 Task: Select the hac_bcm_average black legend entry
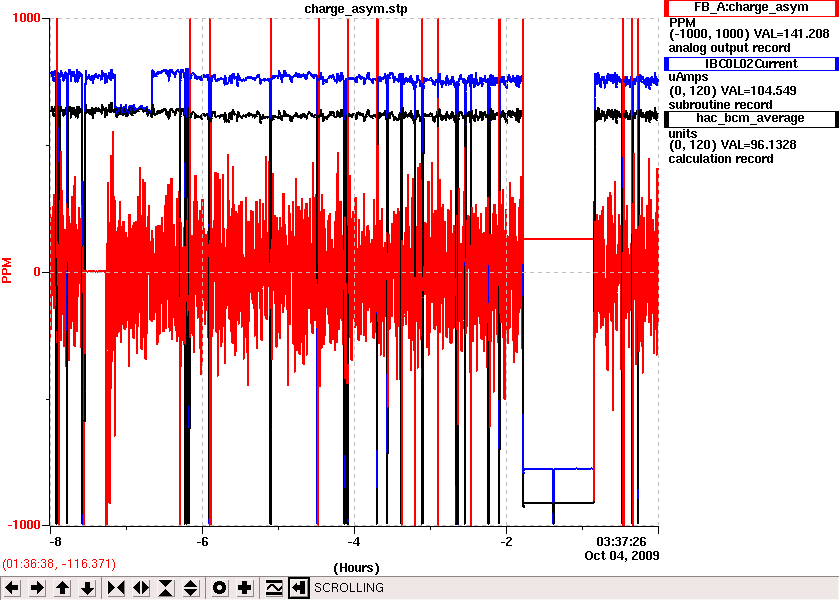point(751,118)
